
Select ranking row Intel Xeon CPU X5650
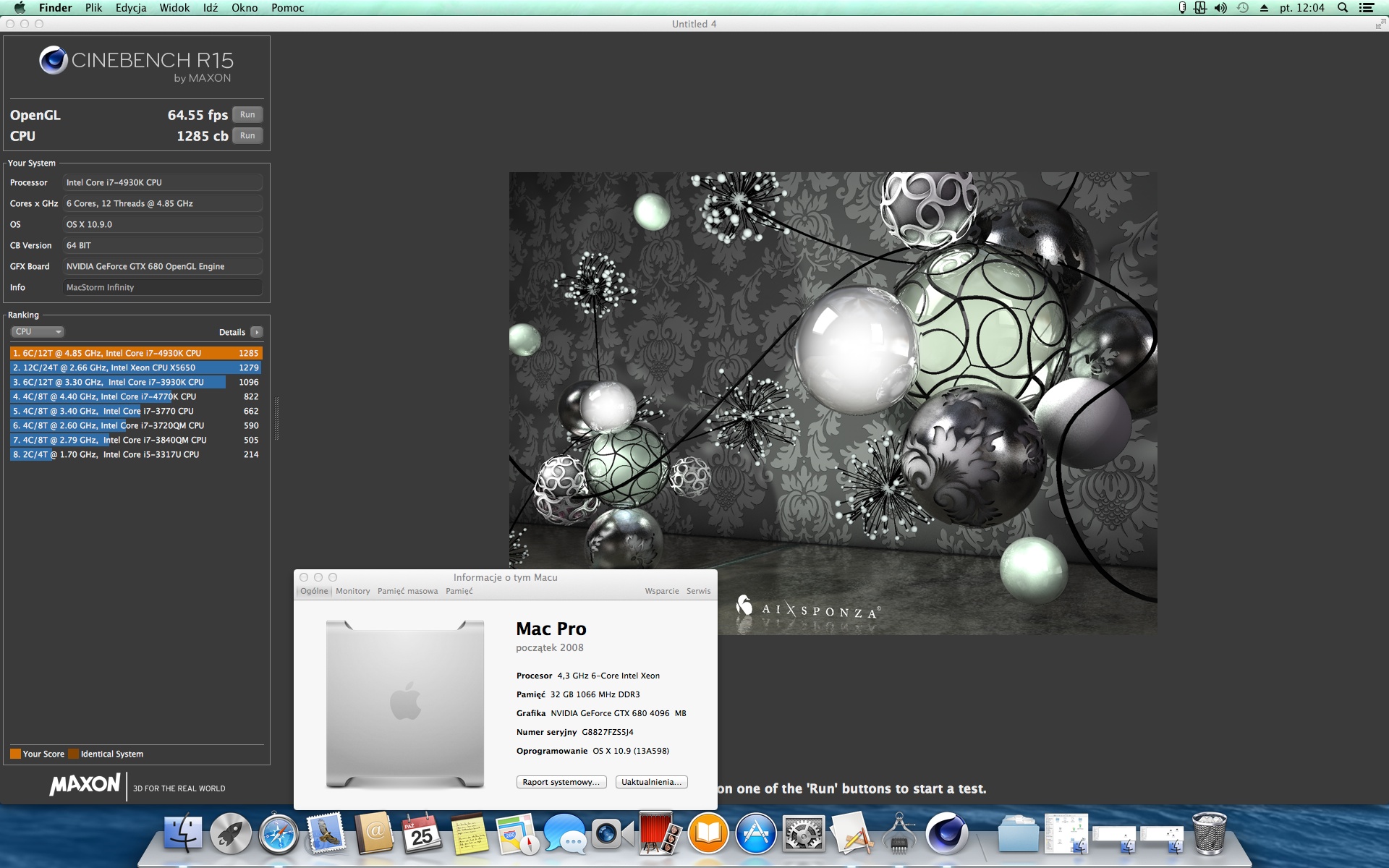click(x=136, y=367)
